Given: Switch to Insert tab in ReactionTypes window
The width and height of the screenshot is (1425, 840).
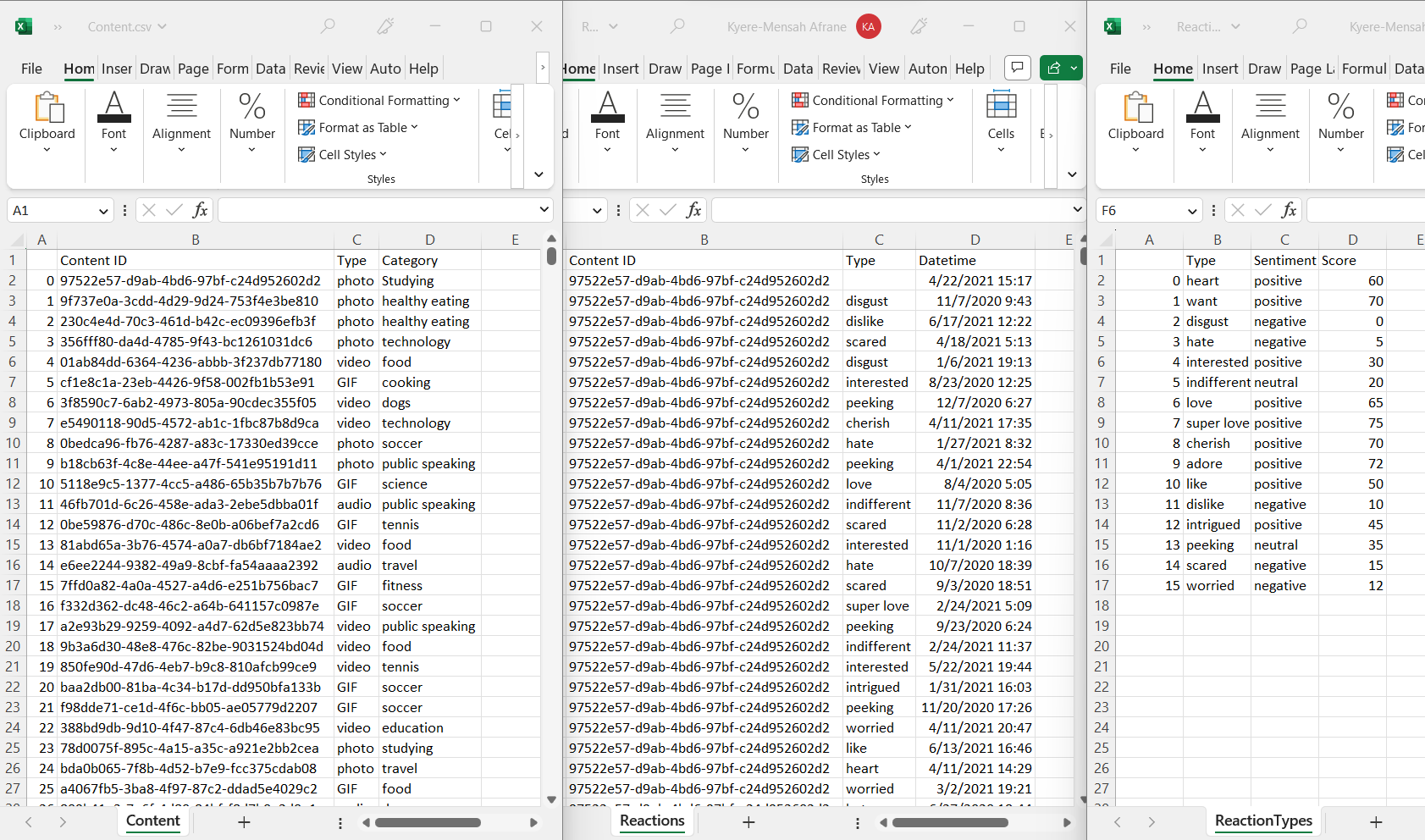Looking at the screenshot, I should (x=1220, y=69).
